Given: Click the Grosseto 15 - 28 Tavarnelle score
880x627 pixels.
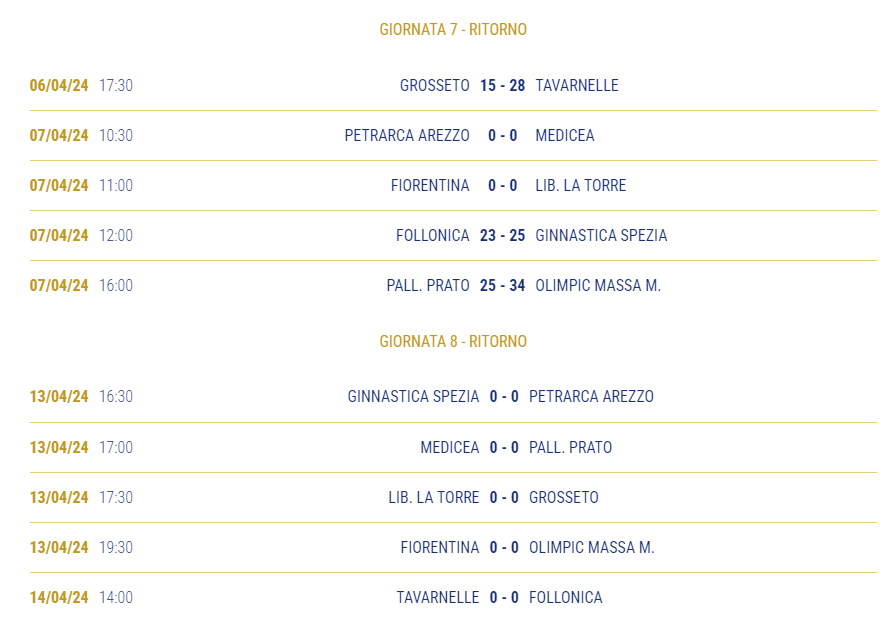Looking at the screenshot, I should pos(502,85).
